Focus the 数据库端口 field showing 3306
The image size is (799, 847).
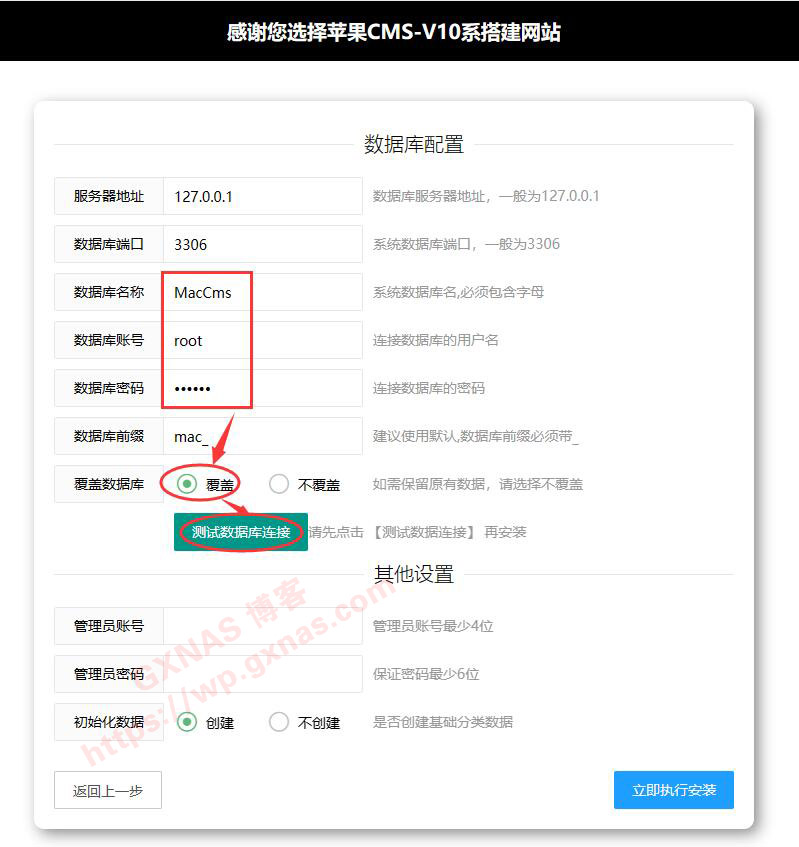[x=262, y=244]
